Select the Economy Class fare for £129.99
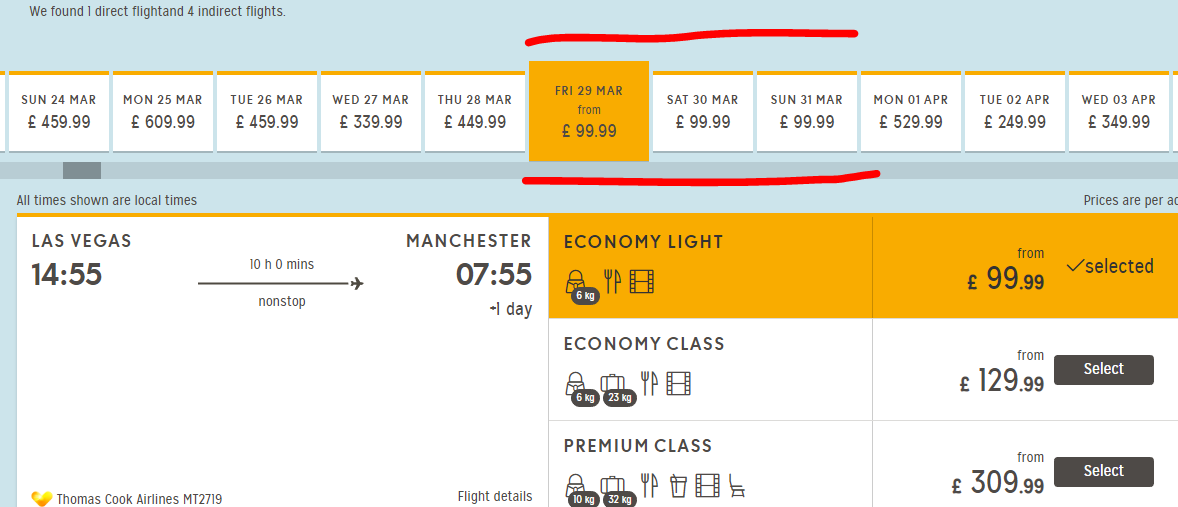Screen dimensions: 1178x507 click(1103, 369)
